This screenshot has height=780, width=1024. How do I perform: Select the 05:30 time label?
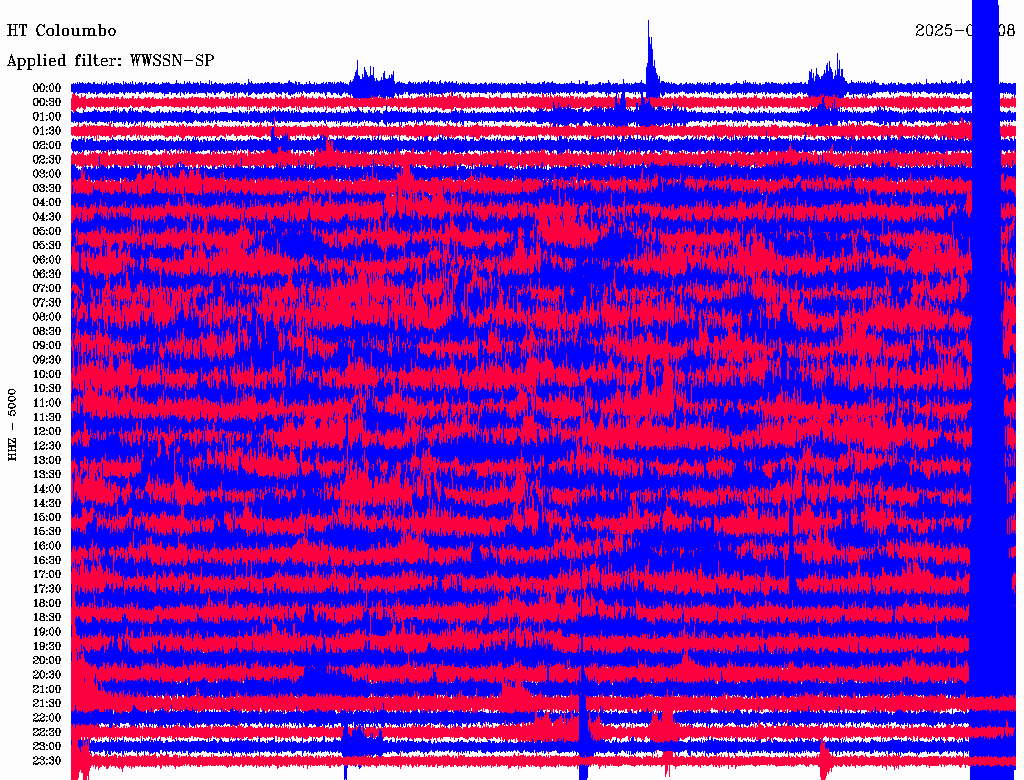(47, 246)
